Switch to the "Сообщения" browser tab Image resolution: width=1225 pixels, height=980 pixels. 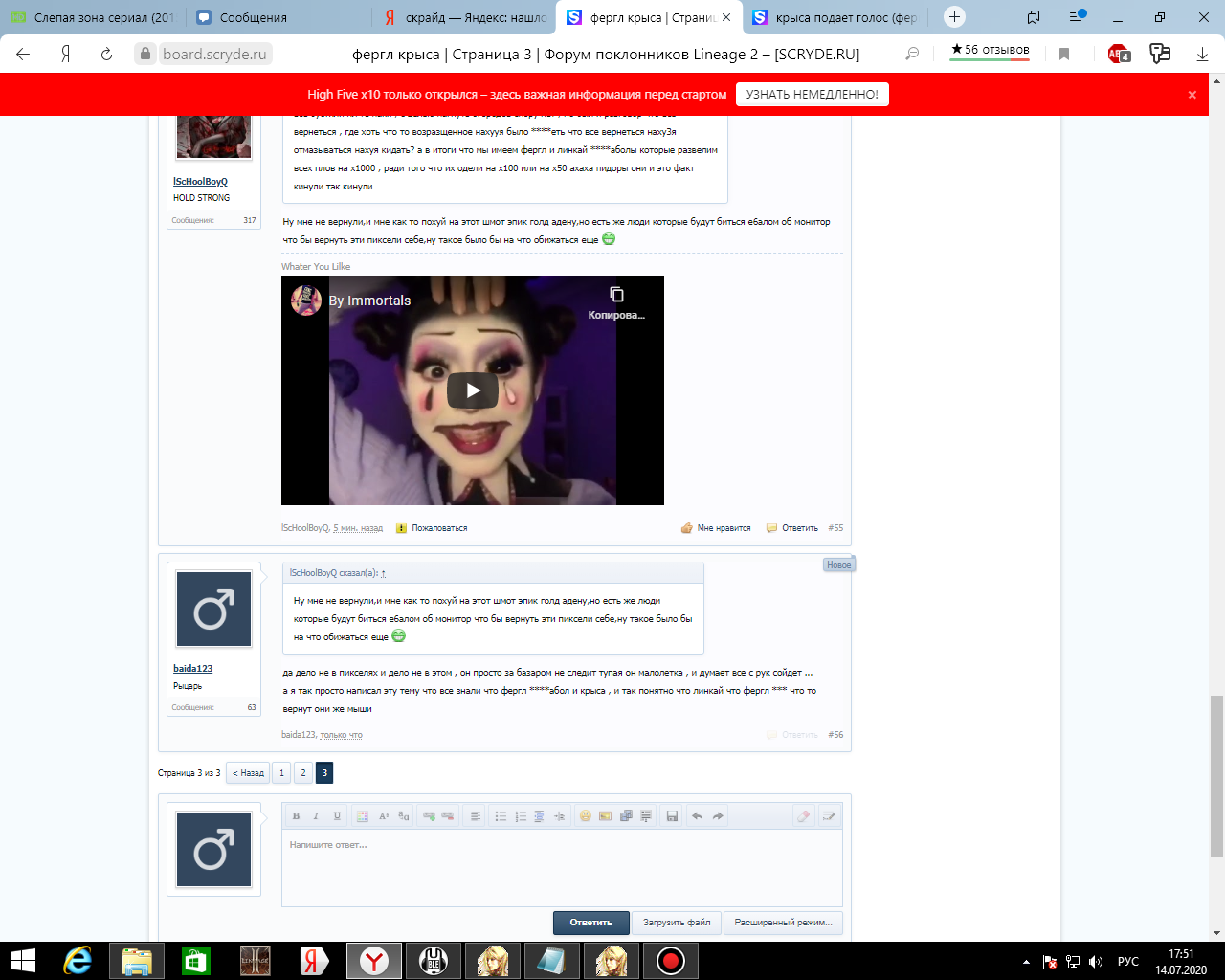(254, 17)
